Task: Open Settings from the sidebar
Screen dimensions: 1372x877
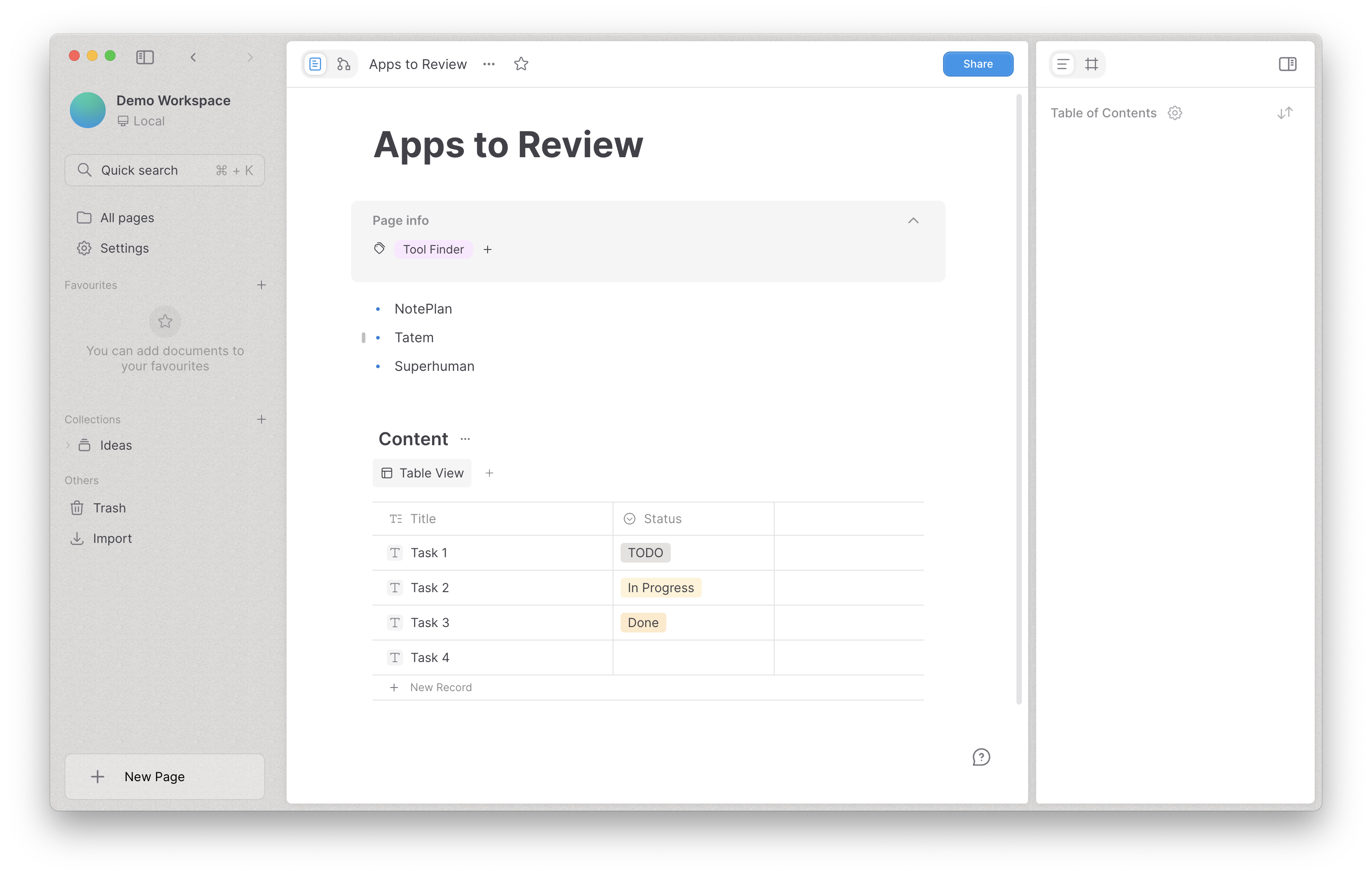Action: tap(125, 248)
